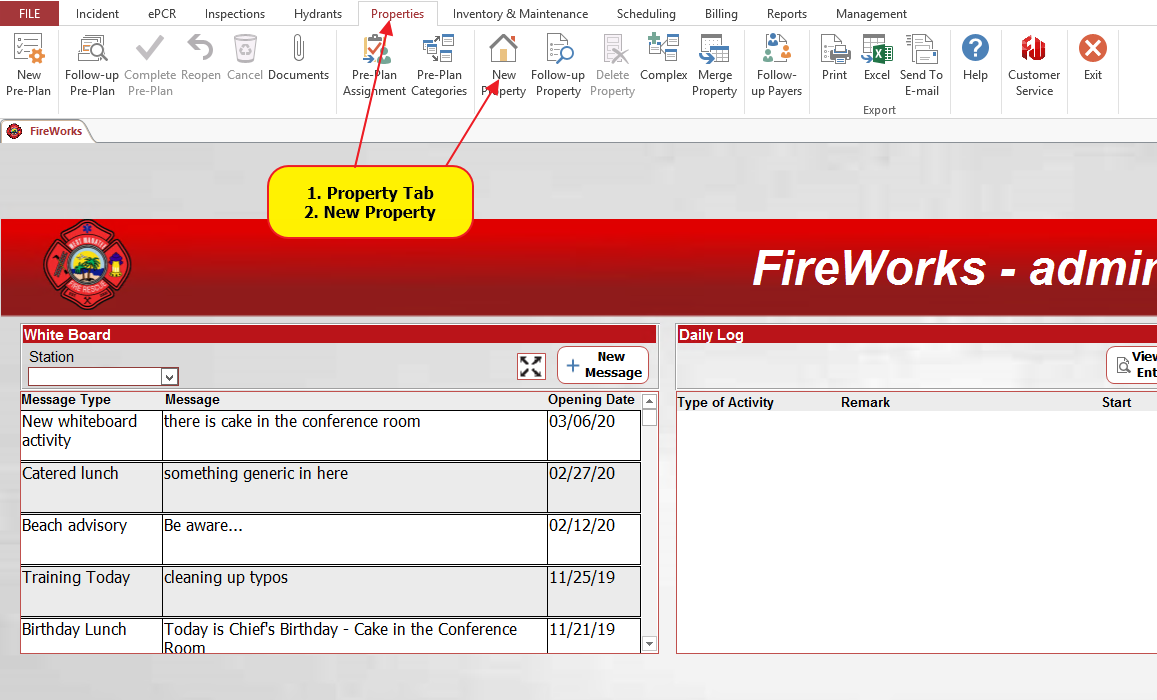Create a New Pre-Plan

coord(29,65)
